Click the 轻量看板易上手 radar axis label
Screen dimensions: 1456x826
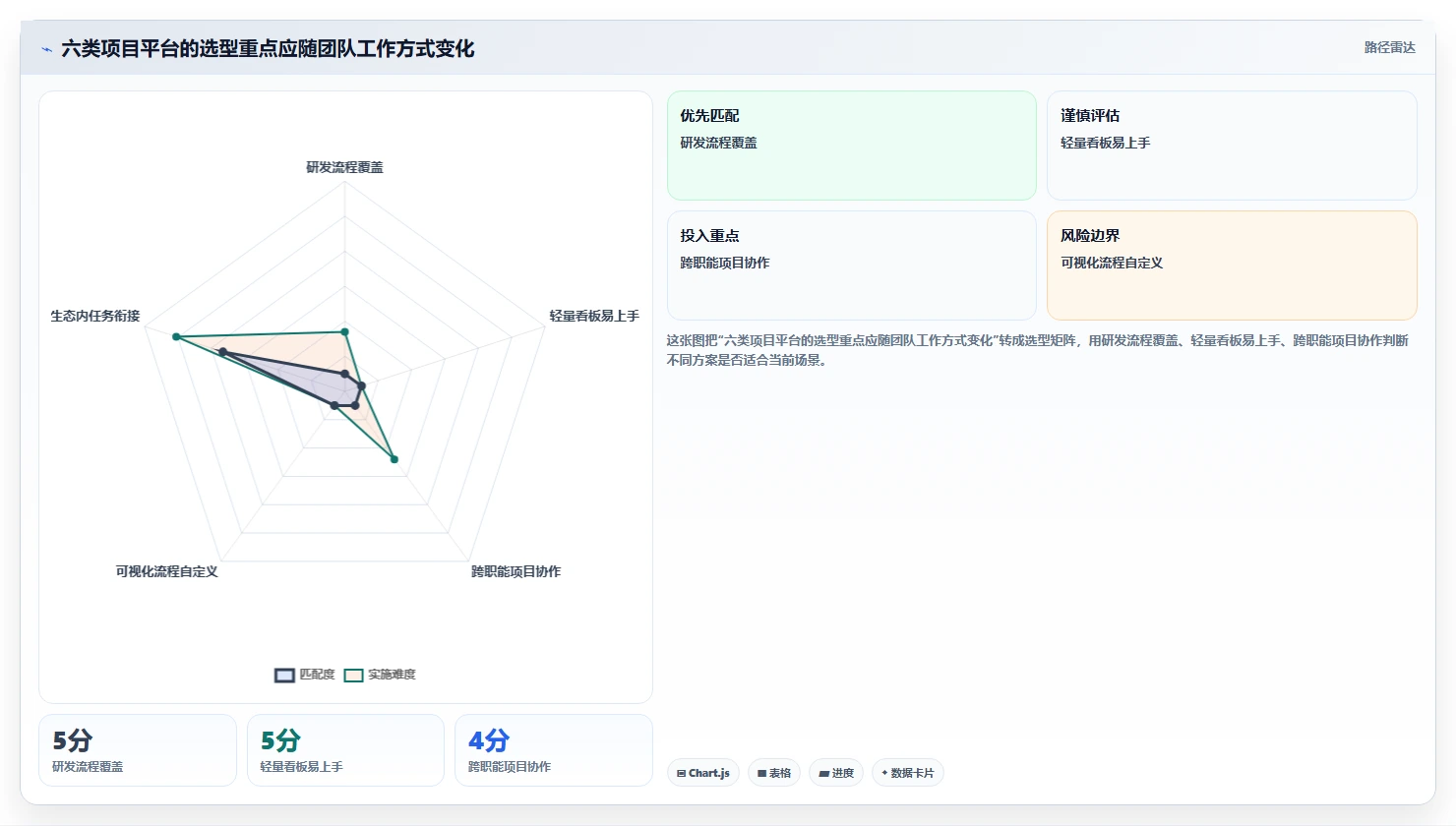pyautogui.click(x=594, y=316)
